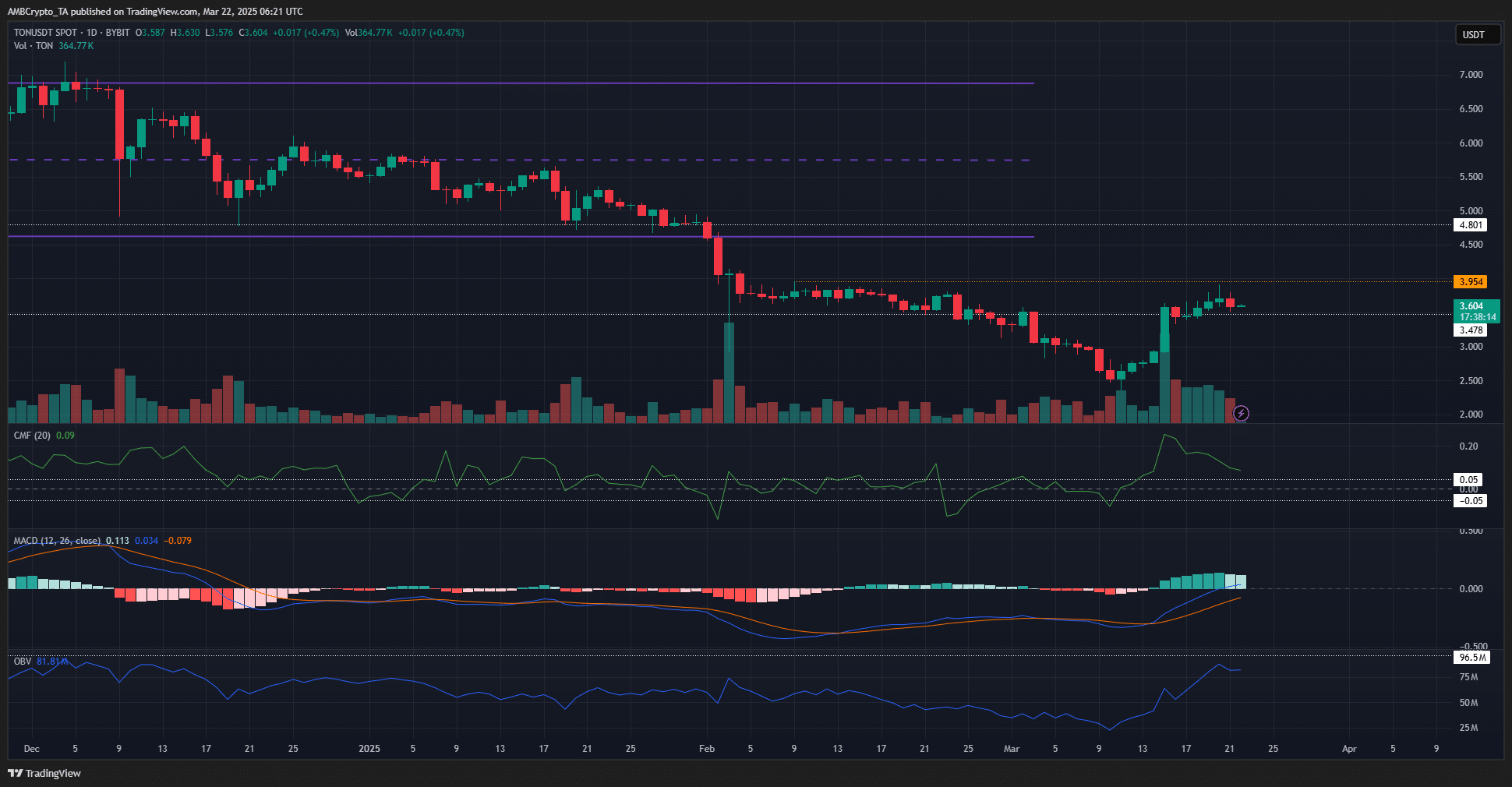Click the orange price label 3.954

1470,281
